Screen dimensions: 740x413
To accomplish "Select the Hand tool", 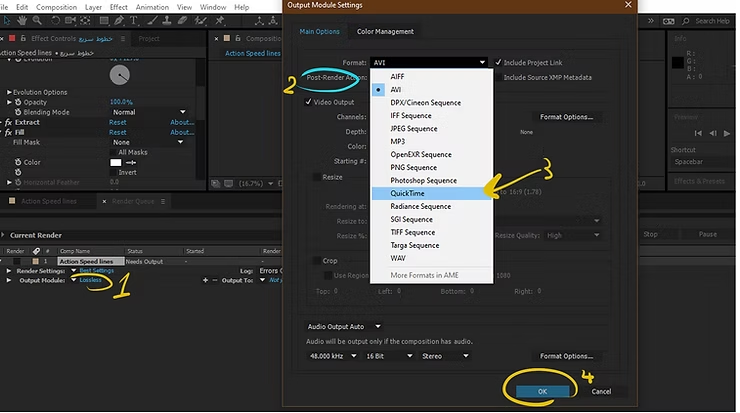I will tap(22, 20).
